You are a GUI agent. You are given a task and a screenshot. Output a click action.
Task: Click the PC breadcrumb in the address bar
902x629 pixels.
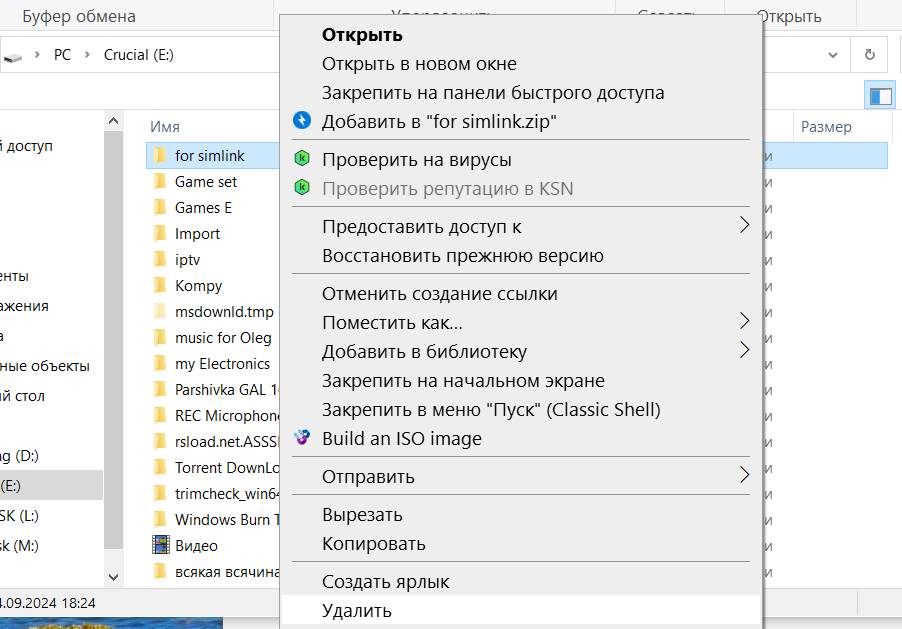[x=62, y=55]
